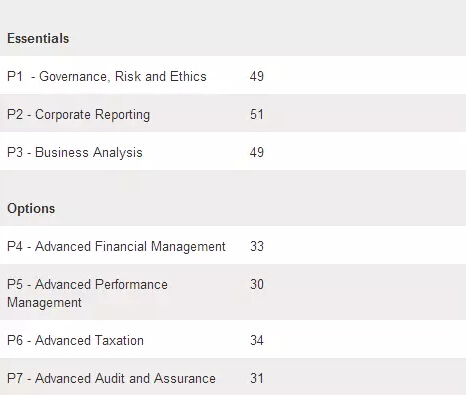Click the 33 value for P4
Image resolution: width=466 pixels, height=395 pixels.
(x=257, y=246)
